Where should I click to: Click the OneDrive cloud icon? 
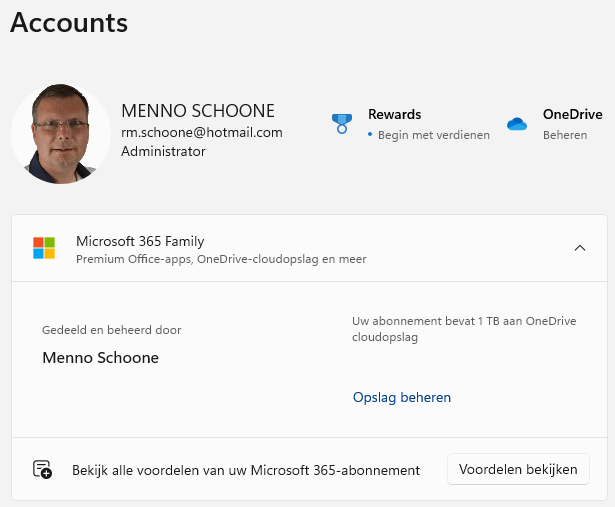517,124
